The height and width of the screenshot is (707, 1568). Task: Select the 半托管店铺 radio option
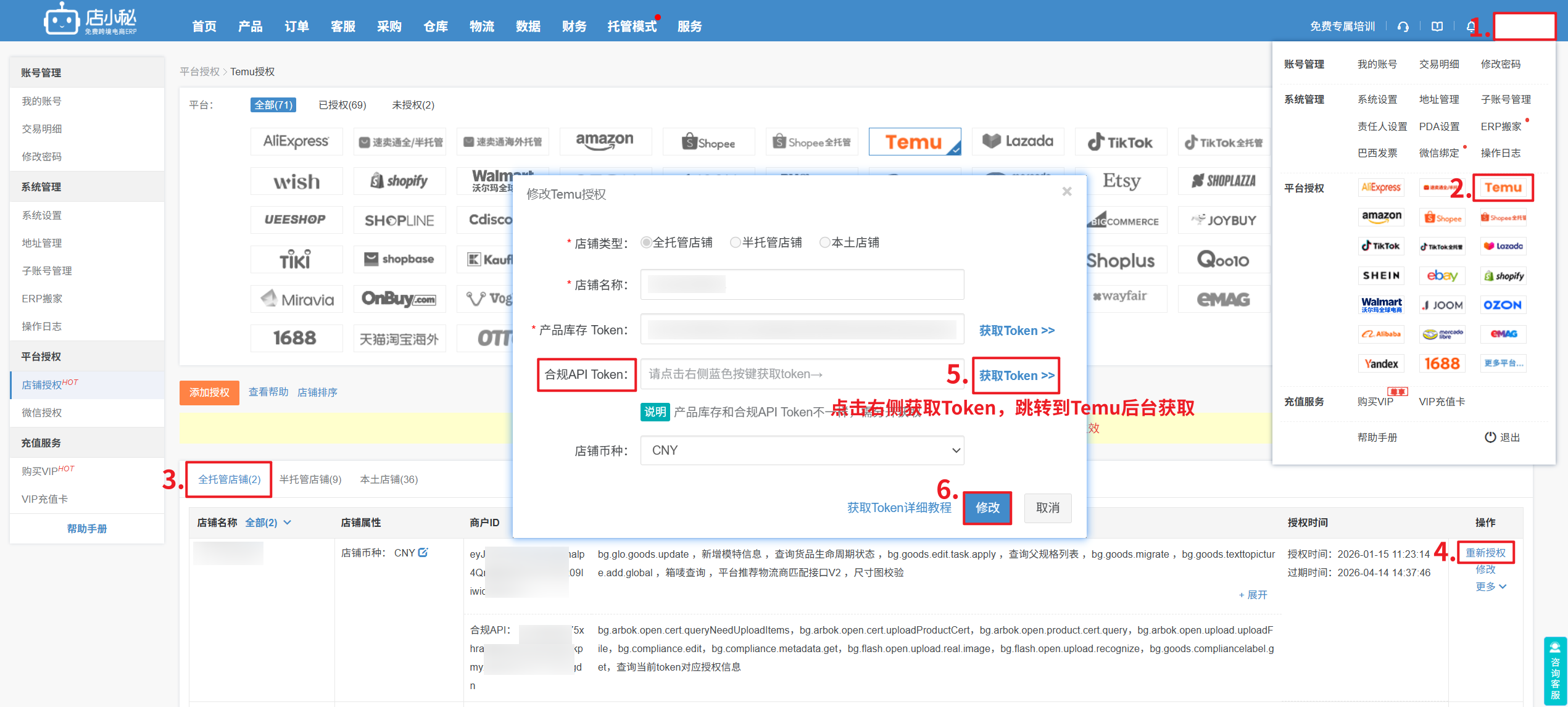click(735, 242)
